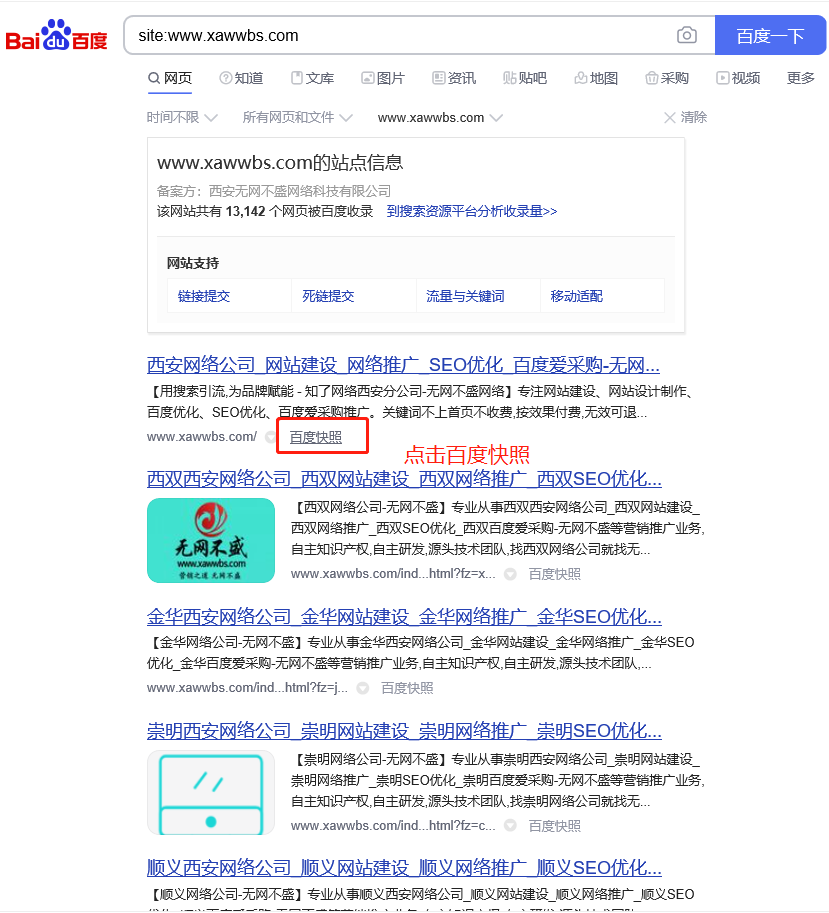Click the www.xawwbs.com/ result URL
Image resolution: width=829 pixels, height=913 pixels.
pos(201,437)
